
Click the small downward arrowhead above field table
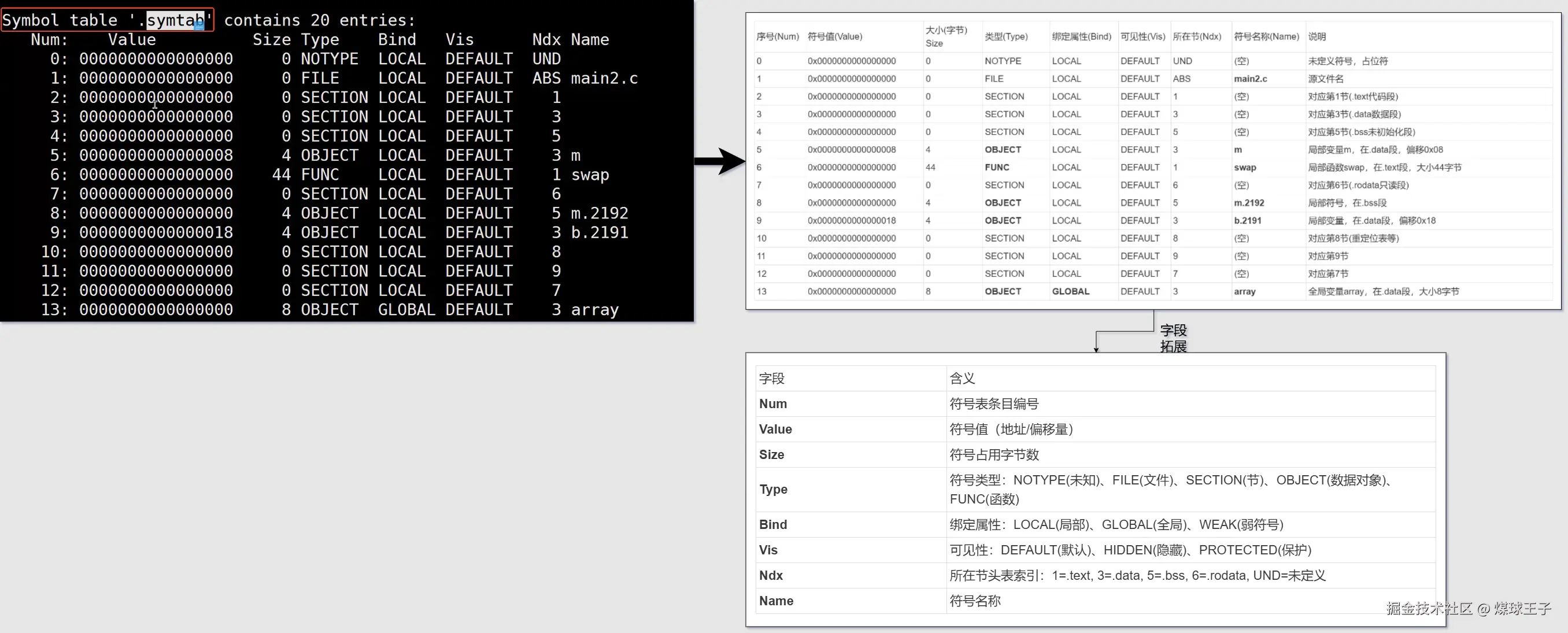click(1096, 349)
